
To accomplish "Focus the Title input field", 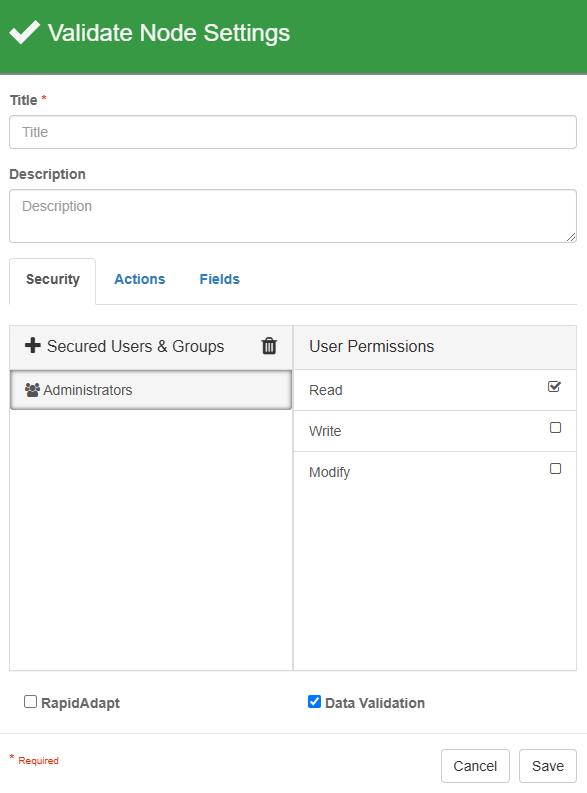I will pos(293,132).
